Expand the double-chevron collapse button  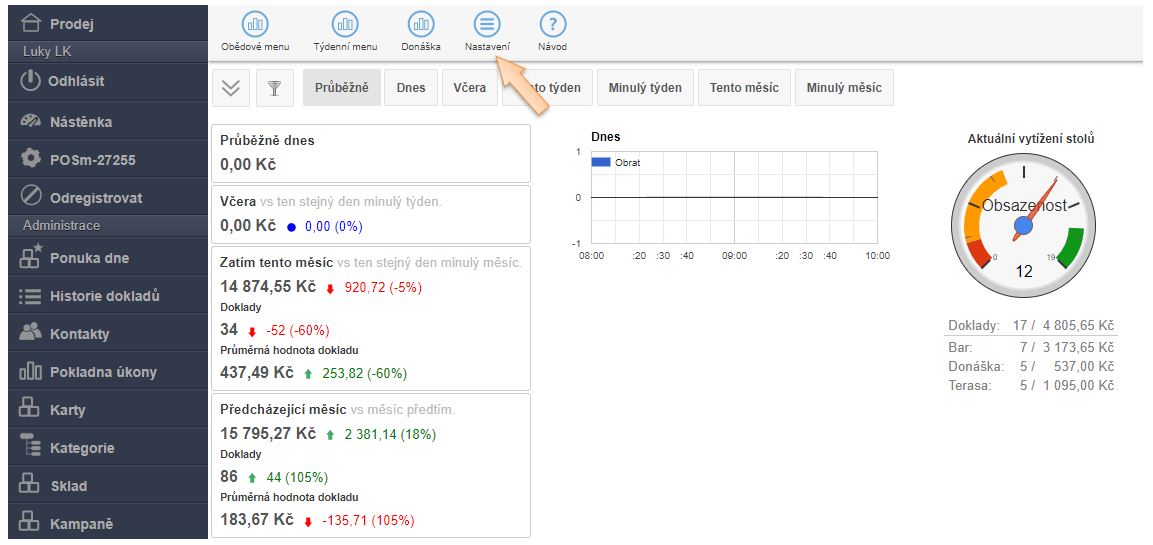(x=231, y=88)
